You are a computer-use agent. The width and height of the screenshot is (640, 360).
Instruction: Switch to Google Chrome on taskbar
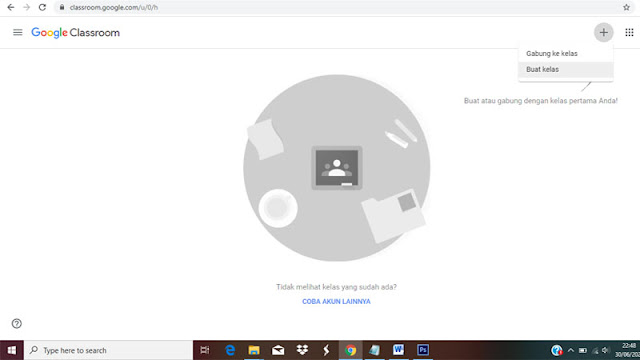click(x=350, y=350)
